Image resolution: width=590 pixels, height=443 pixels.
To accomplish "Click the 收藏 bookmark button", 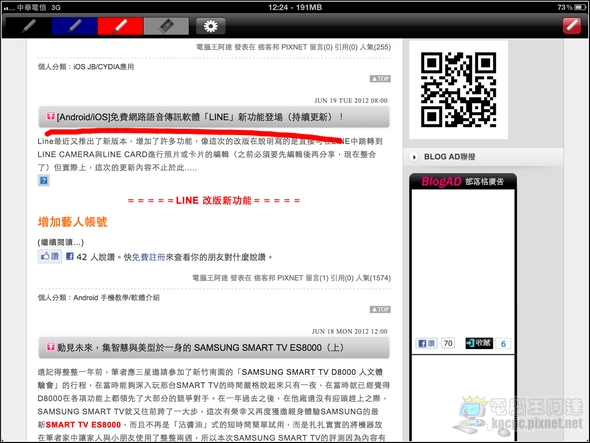I will click(479, 343).
